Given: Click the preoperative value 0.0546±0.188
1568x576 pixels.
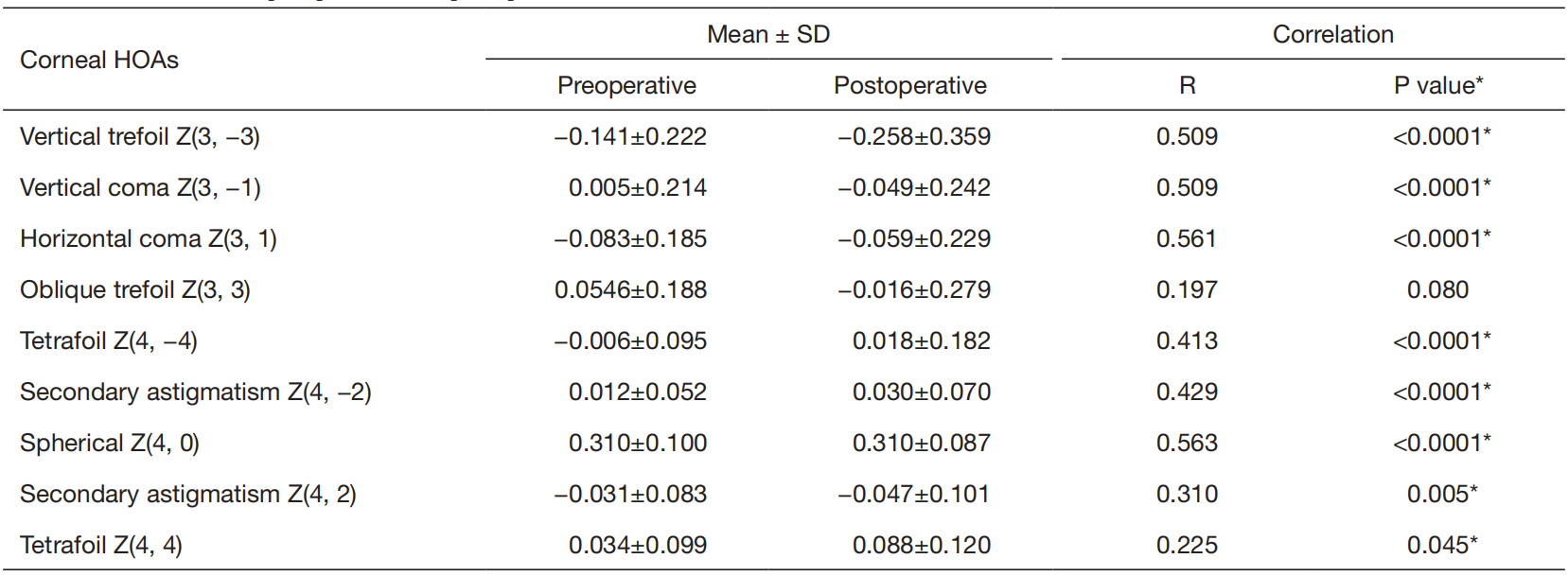Looking at the screenshot, I should click(x=630, y=290).
